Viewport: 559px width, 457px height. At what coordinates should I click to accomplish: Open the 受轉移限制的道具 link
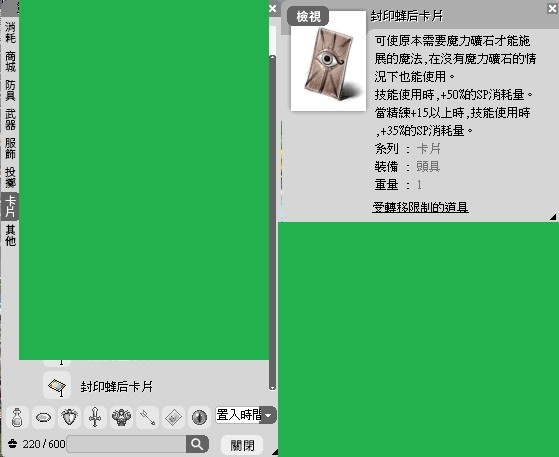(x=420, y=207)
